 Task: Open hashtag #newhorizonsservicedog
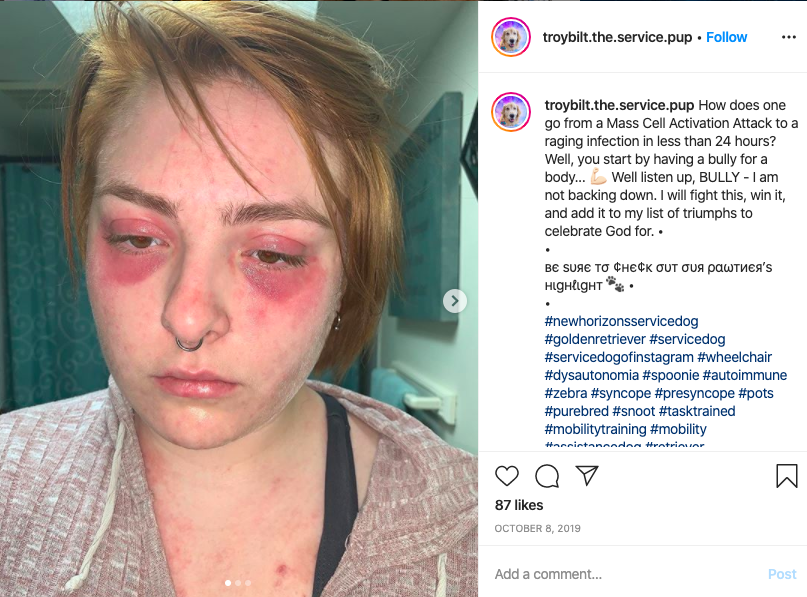[621, 321]
